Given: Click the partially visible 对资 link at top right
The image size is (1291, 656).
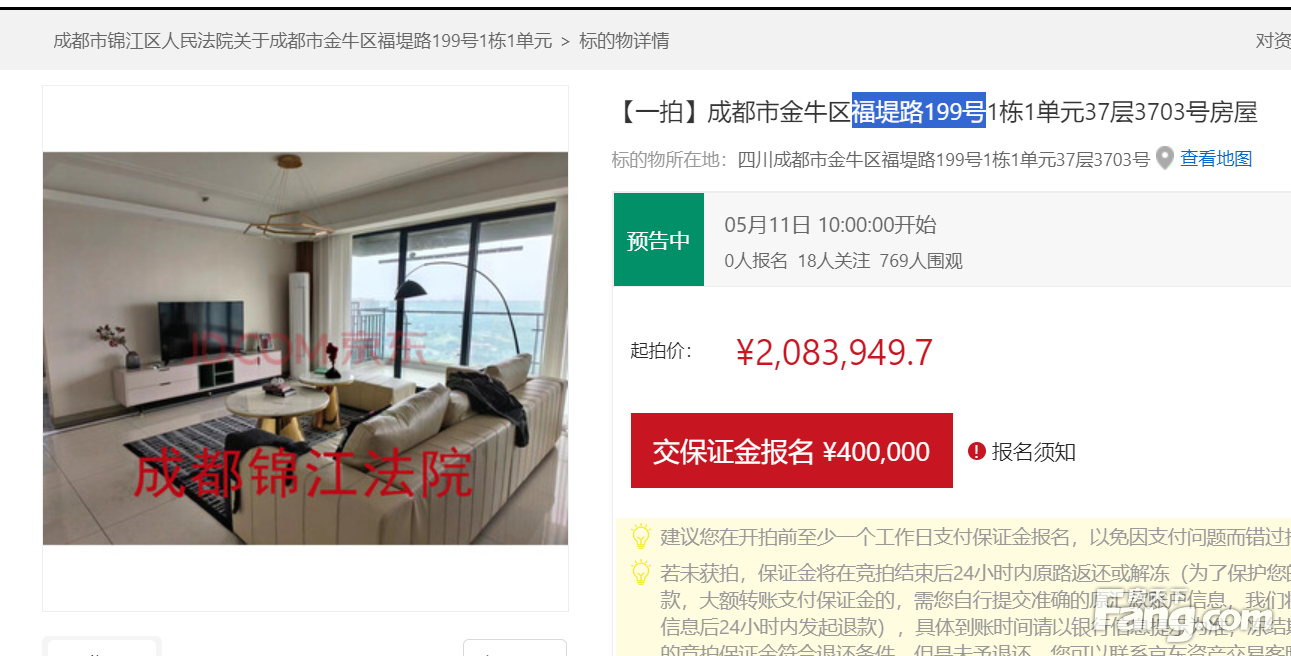Looking at the screenshot, I should [1273, 41].
